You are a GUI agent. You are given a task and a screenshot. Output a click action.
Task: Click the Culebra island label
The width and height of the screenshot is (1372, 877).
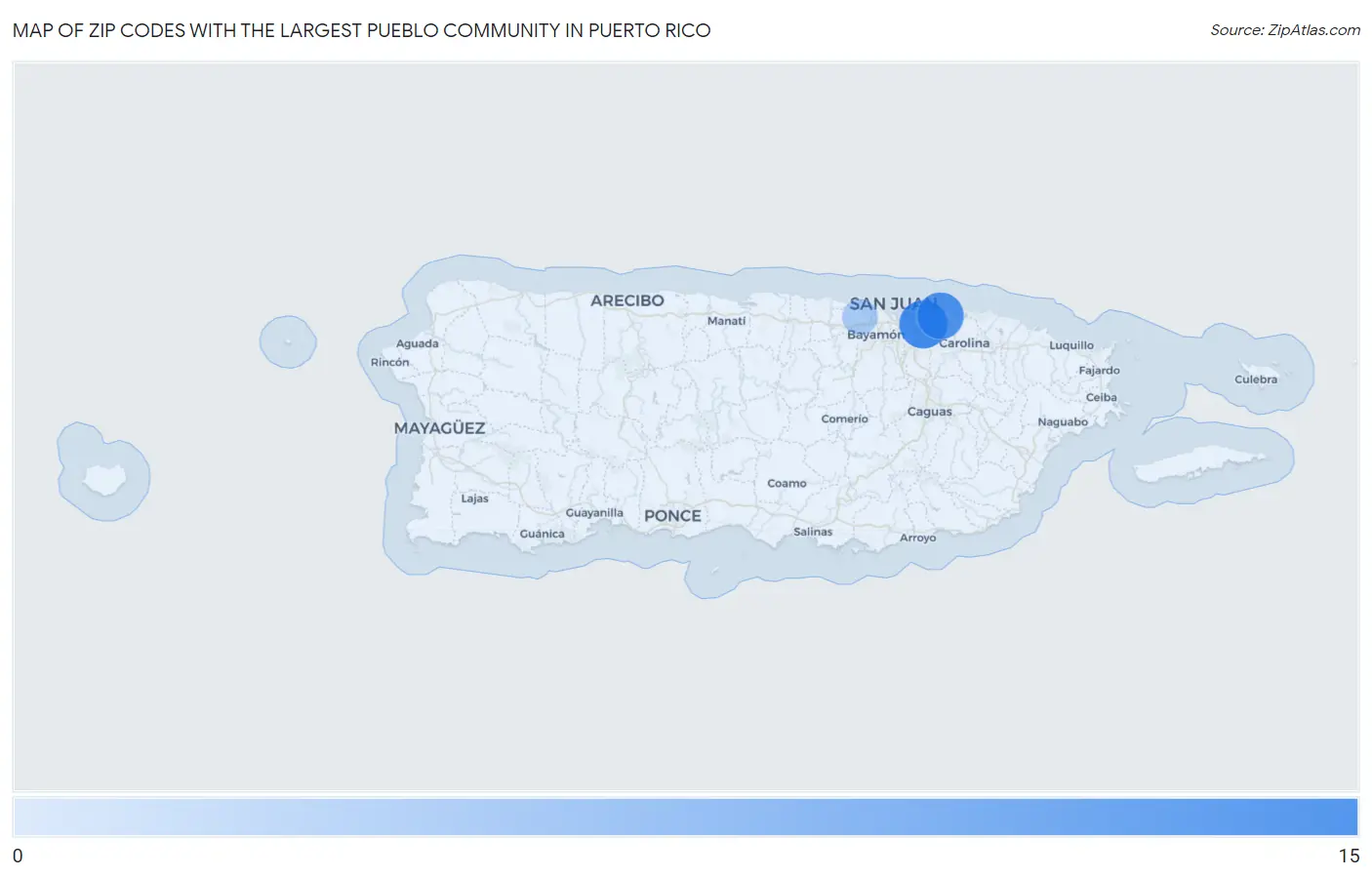coord(1256,379)
